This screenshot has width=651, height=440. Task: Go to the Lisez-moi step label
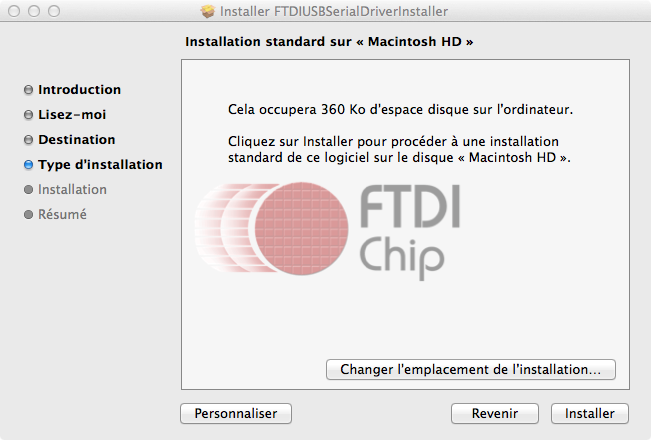(x=71, y=115)
